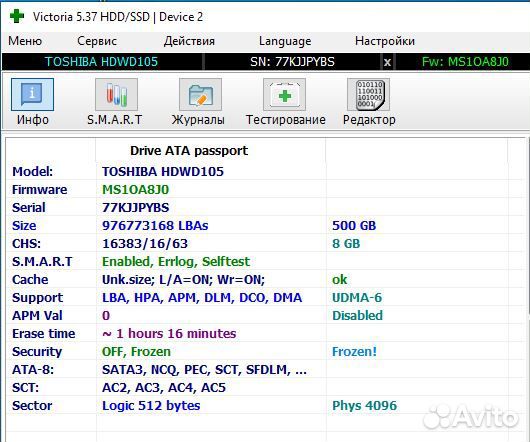The height and width of the screenshot is (442, 530).
Task: Open the Редактор binary editor icon
Action: (368, 95)
